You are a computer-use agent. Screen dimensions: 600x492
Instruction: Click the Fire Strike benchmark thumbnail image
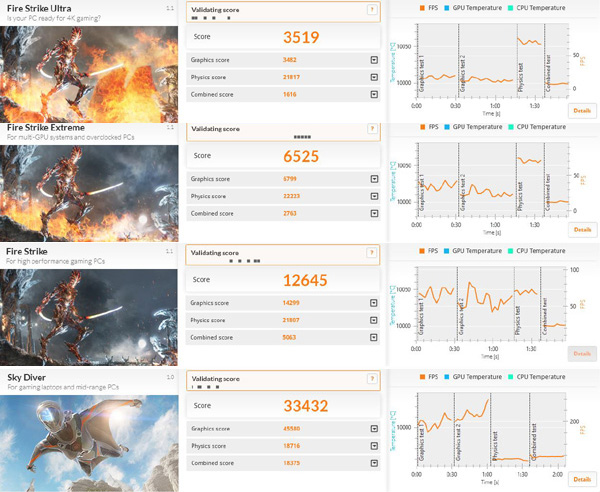(89, 317)
